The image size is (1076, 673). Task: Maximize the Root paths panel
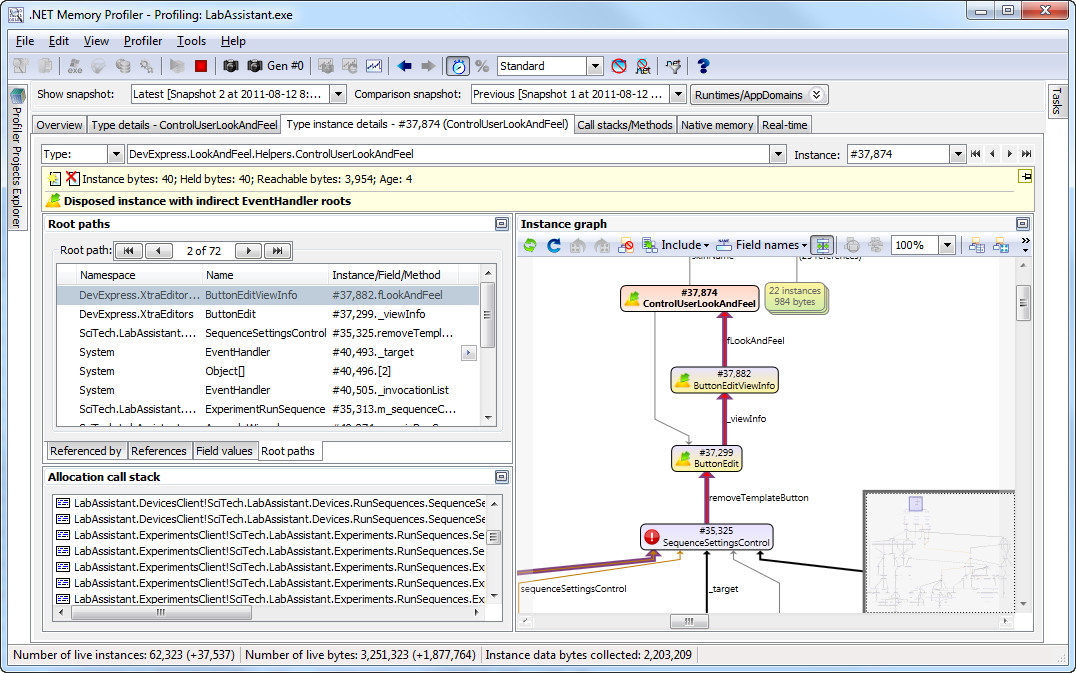[x=502, y=224]
